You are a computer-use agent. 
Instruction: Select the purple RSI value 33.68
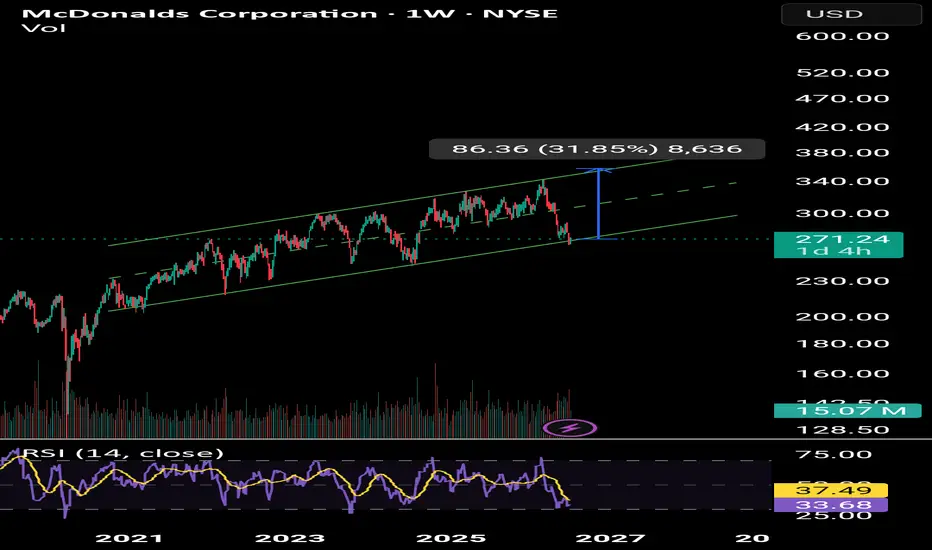pyautogui.click(x=831, y=505)
